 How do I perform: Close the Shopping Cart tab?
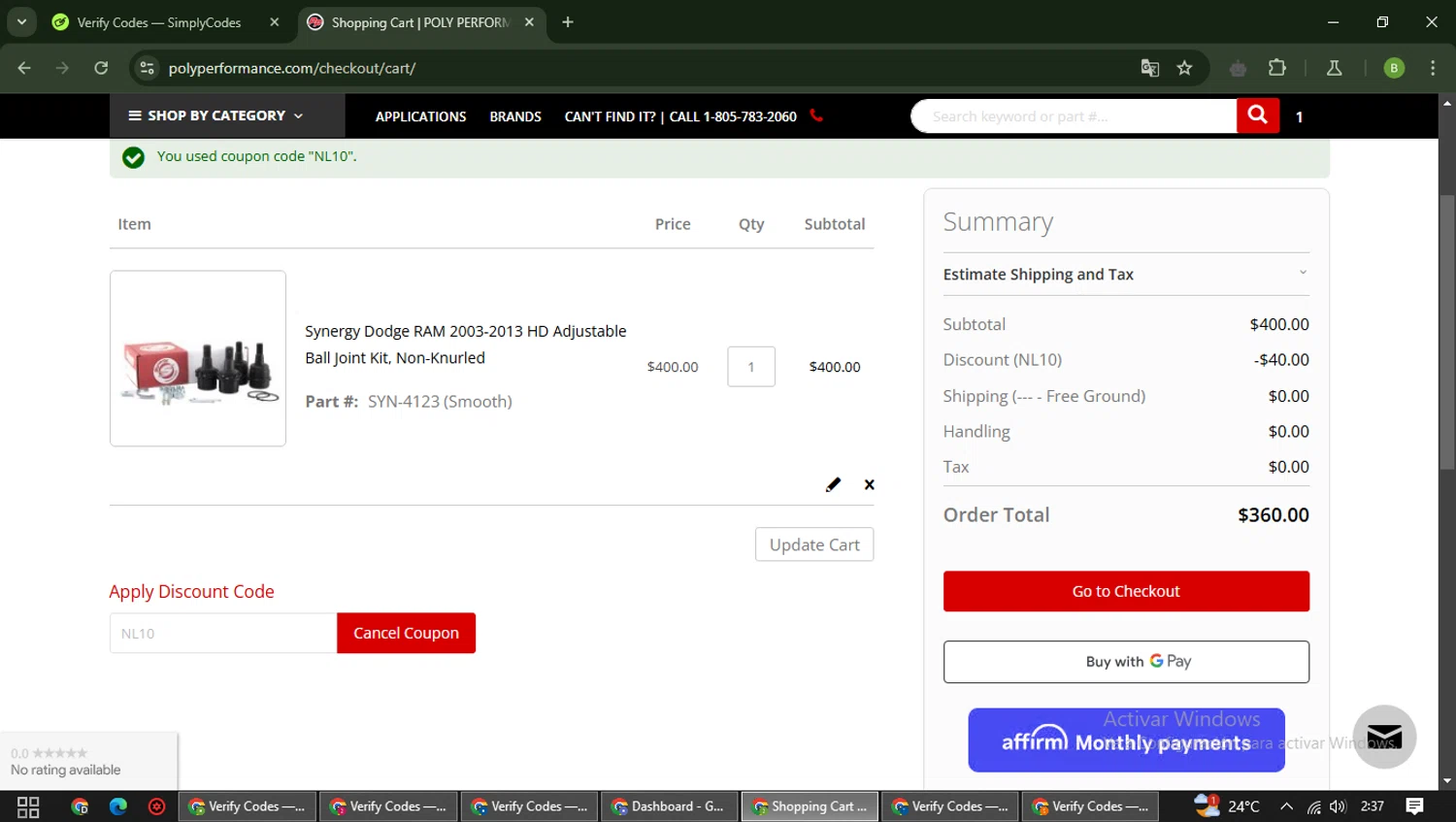point(529,22)
